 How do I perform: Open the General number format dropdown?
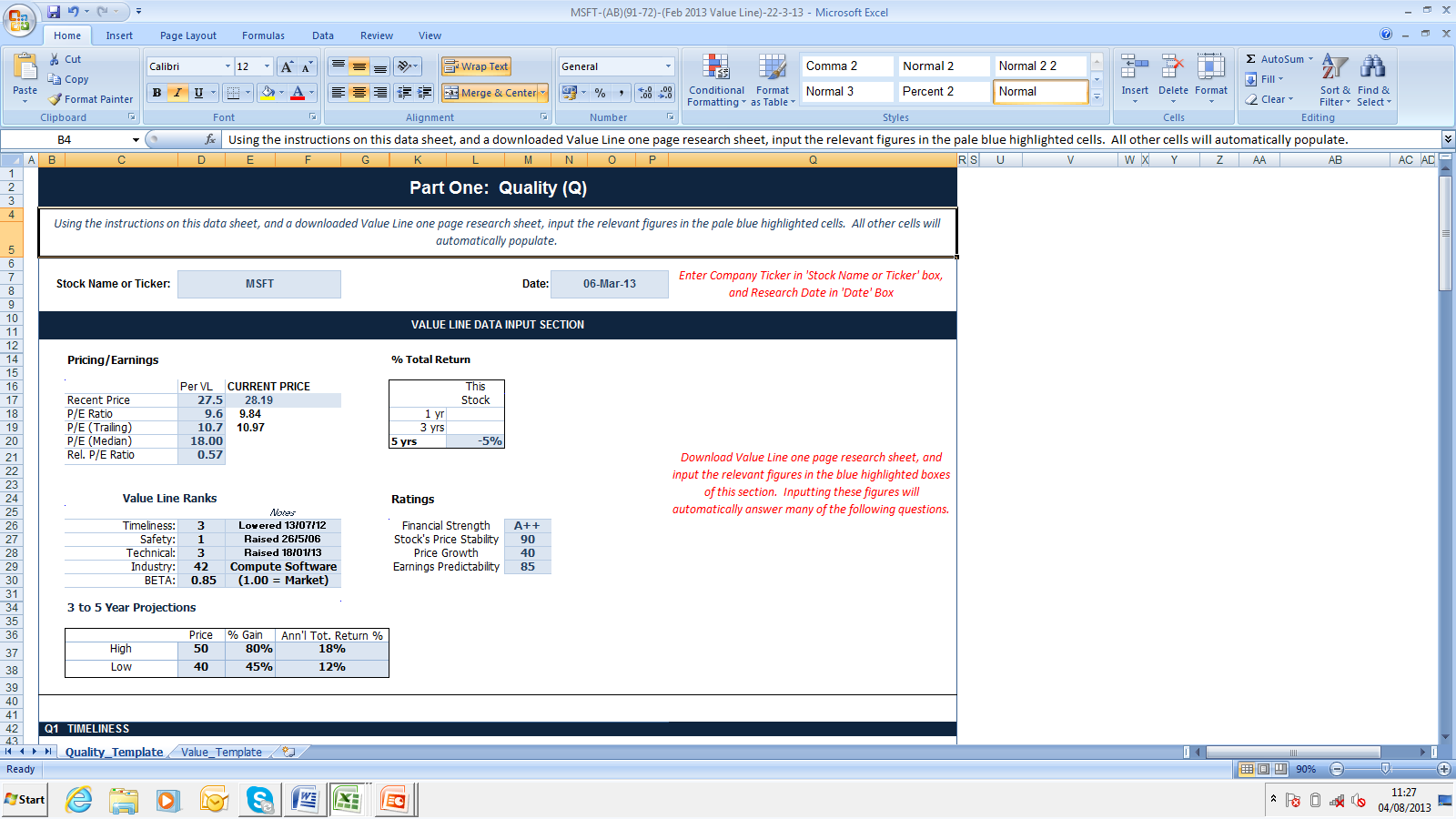[668, 66]
